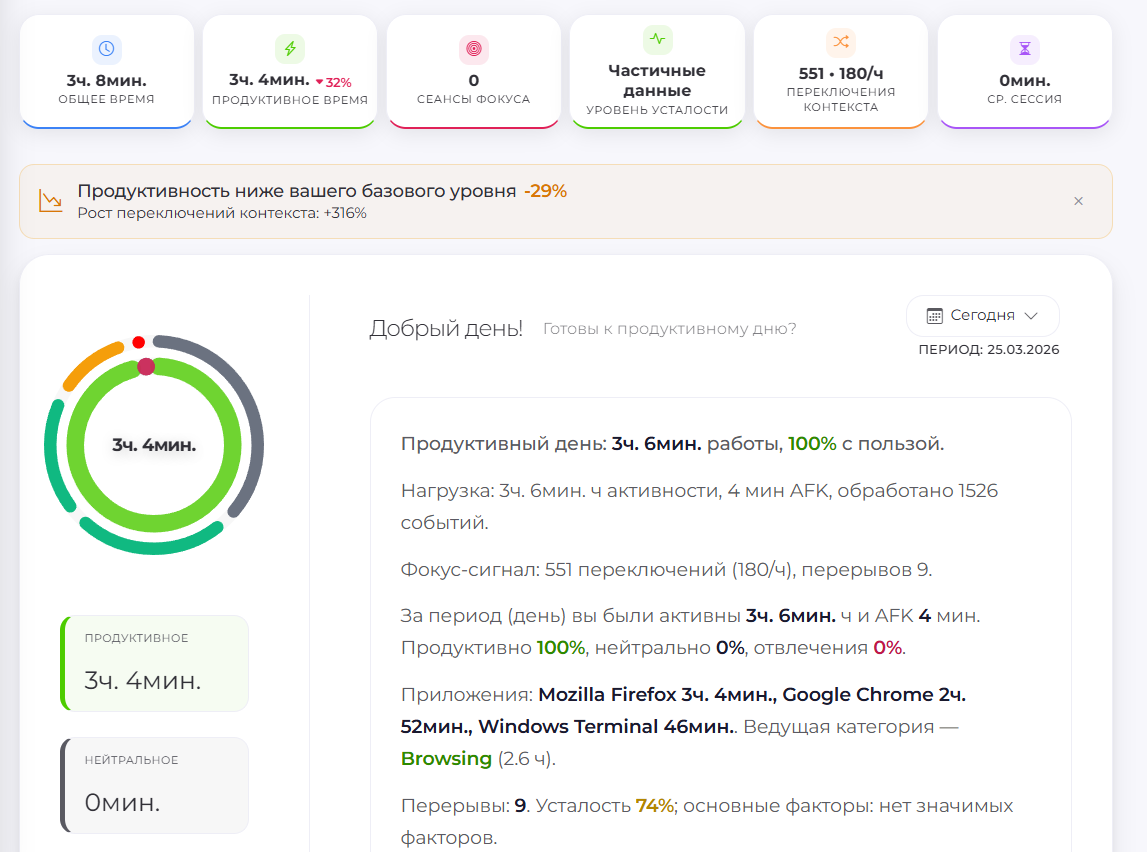Click the Нейтральное 0мин. card
This screenshot has height=852, width=1147.
154,785
